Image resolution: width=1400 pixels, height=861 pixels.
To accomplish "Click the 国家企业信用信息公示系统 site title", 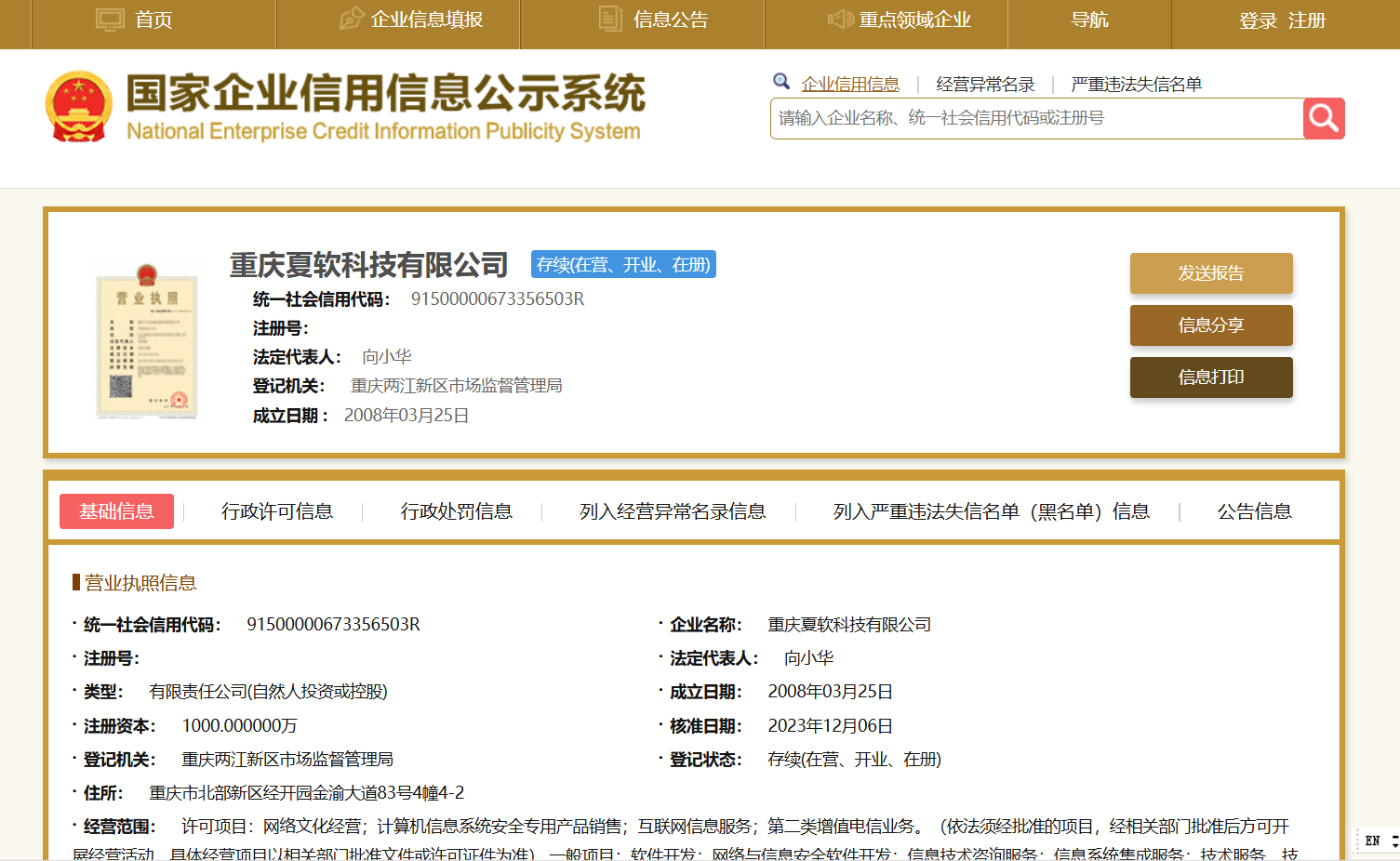I will point(385,94).
